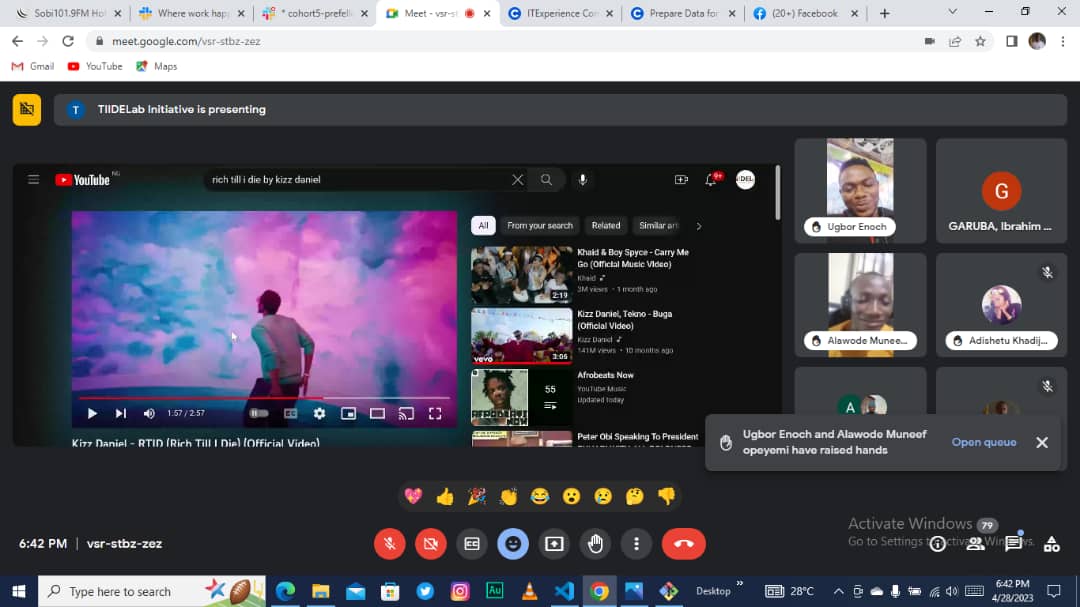Select the All filter chip
1080x607 pixels.
[483, 225]
